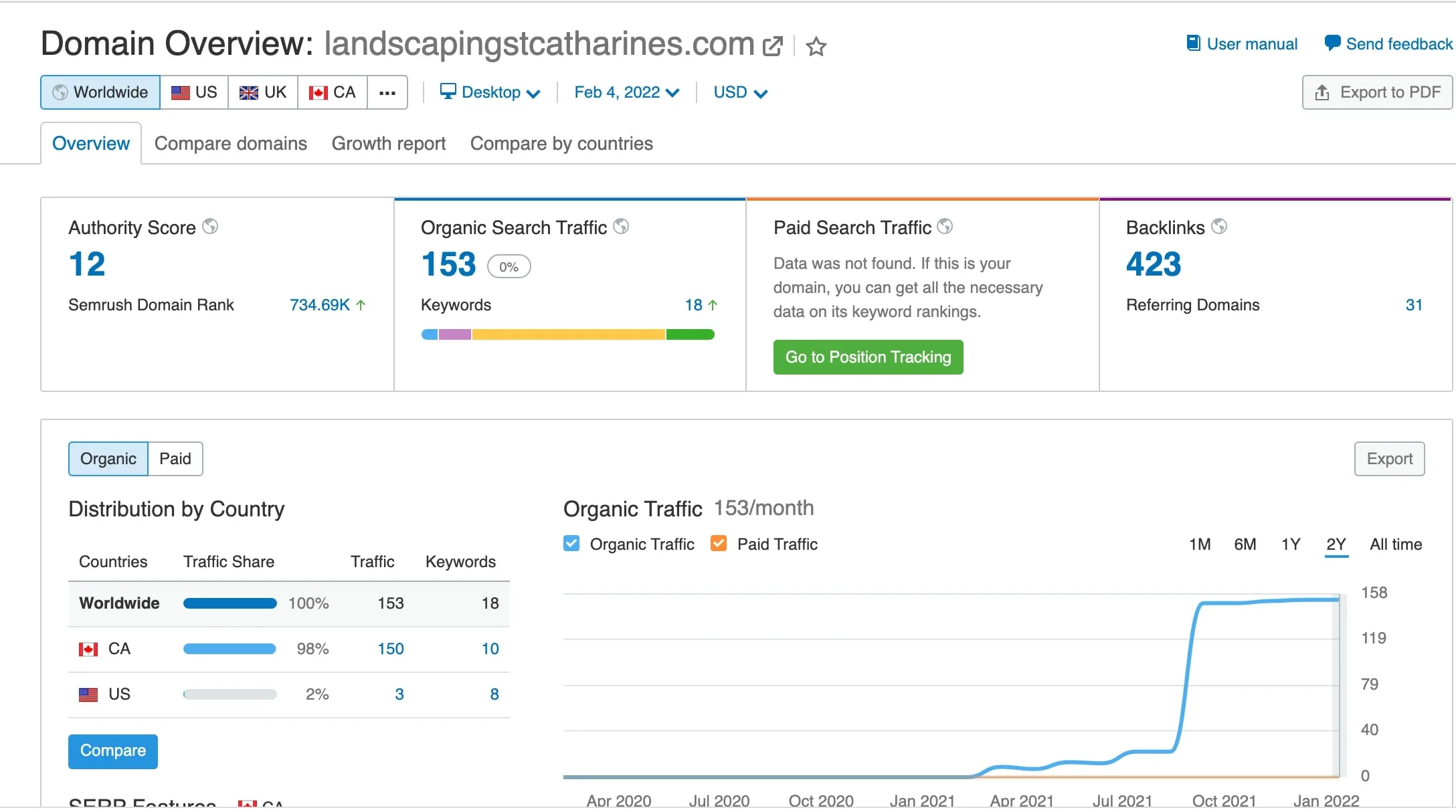The width and height of the screenshot is (1456, 812).
Task: Click the globe icon beside Paid Search Traffic
Action: (945, 227)
